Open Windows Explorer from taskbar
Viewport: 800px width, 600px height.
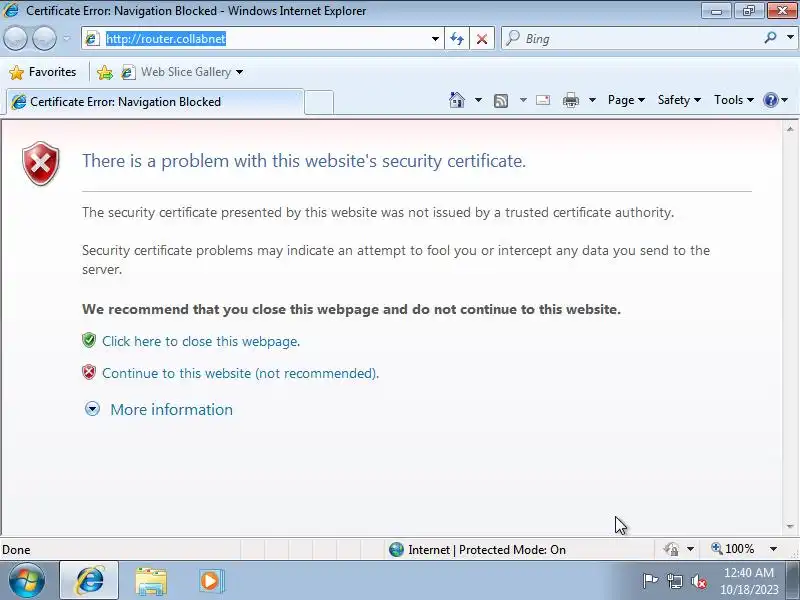(151, 581)
